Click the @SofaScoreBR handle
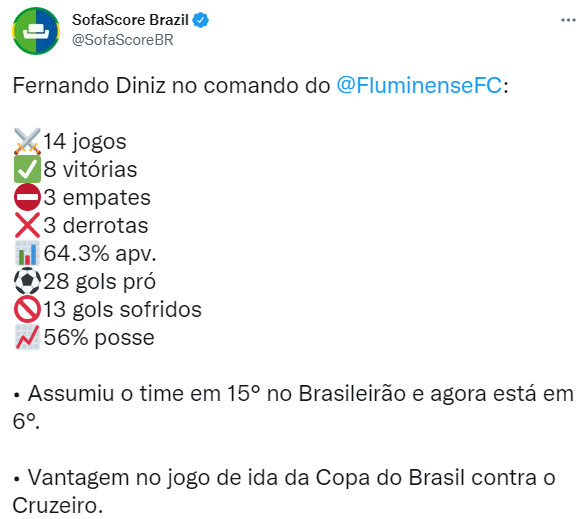 pos(123,40)
